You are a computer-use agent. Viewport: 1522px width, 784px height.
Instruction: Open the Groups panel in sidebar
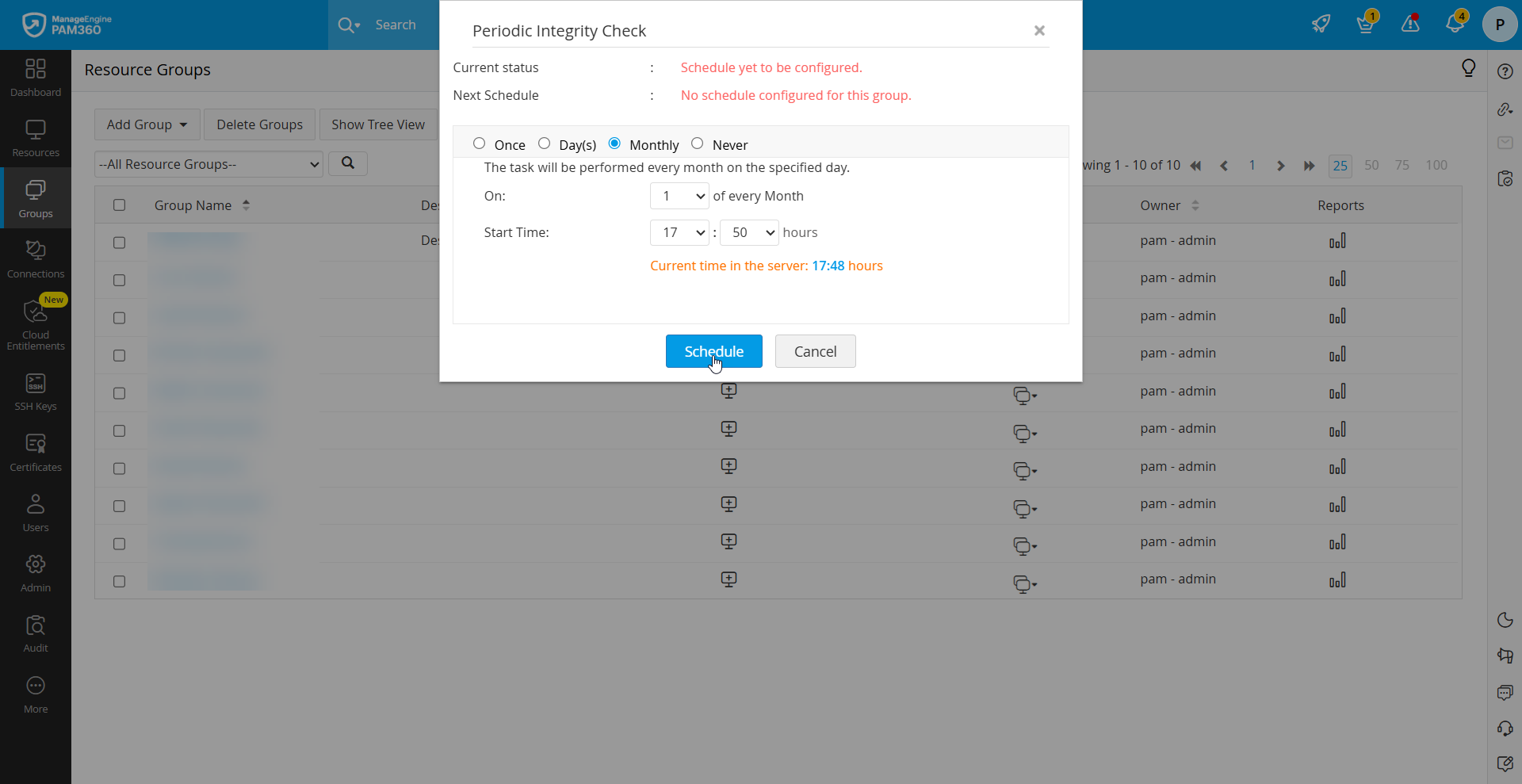point(35,197)
